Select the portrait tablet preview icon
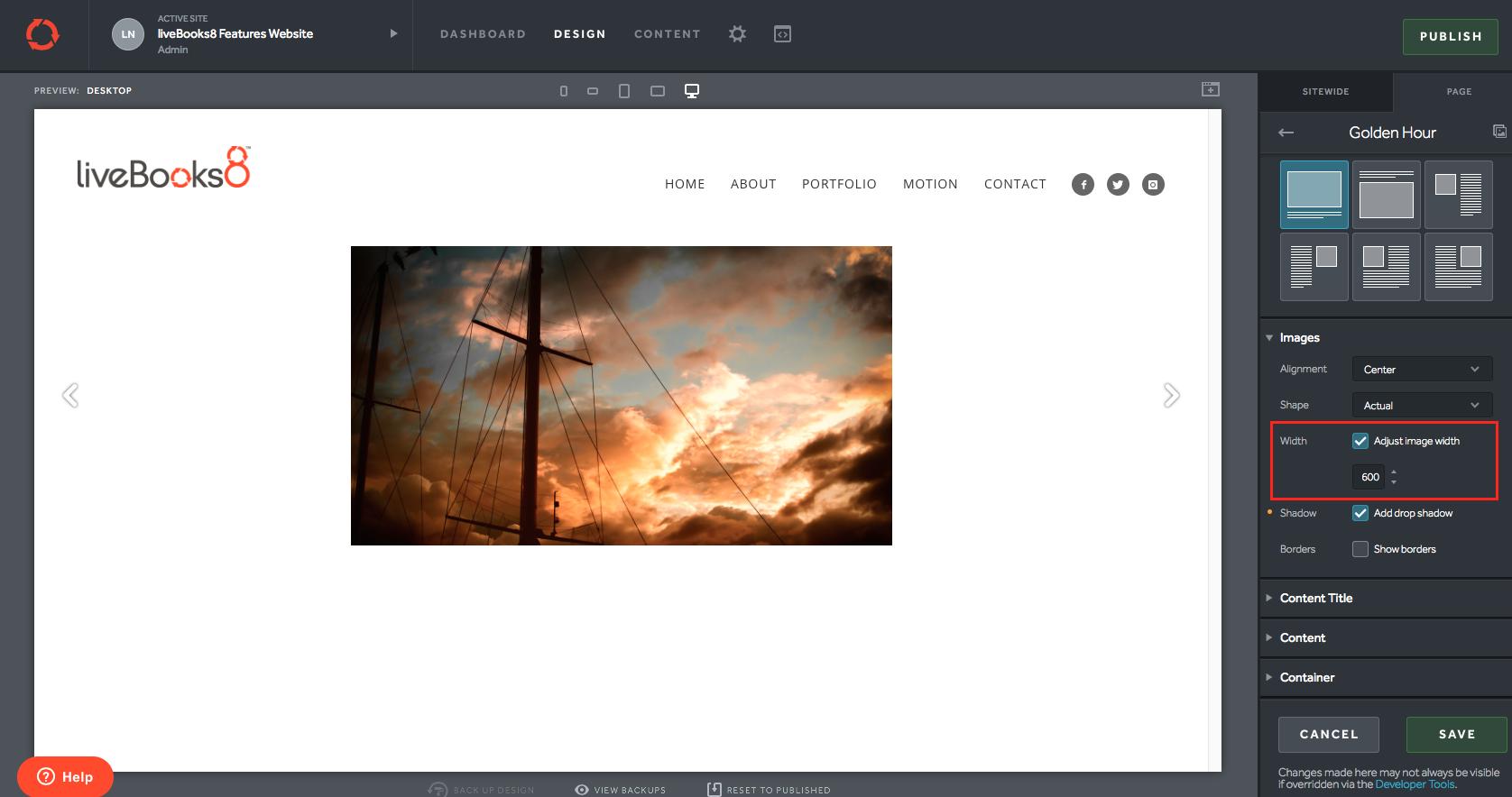Image resolution: width=1512 pixels, height=797 pixels. tap(624, 91)
